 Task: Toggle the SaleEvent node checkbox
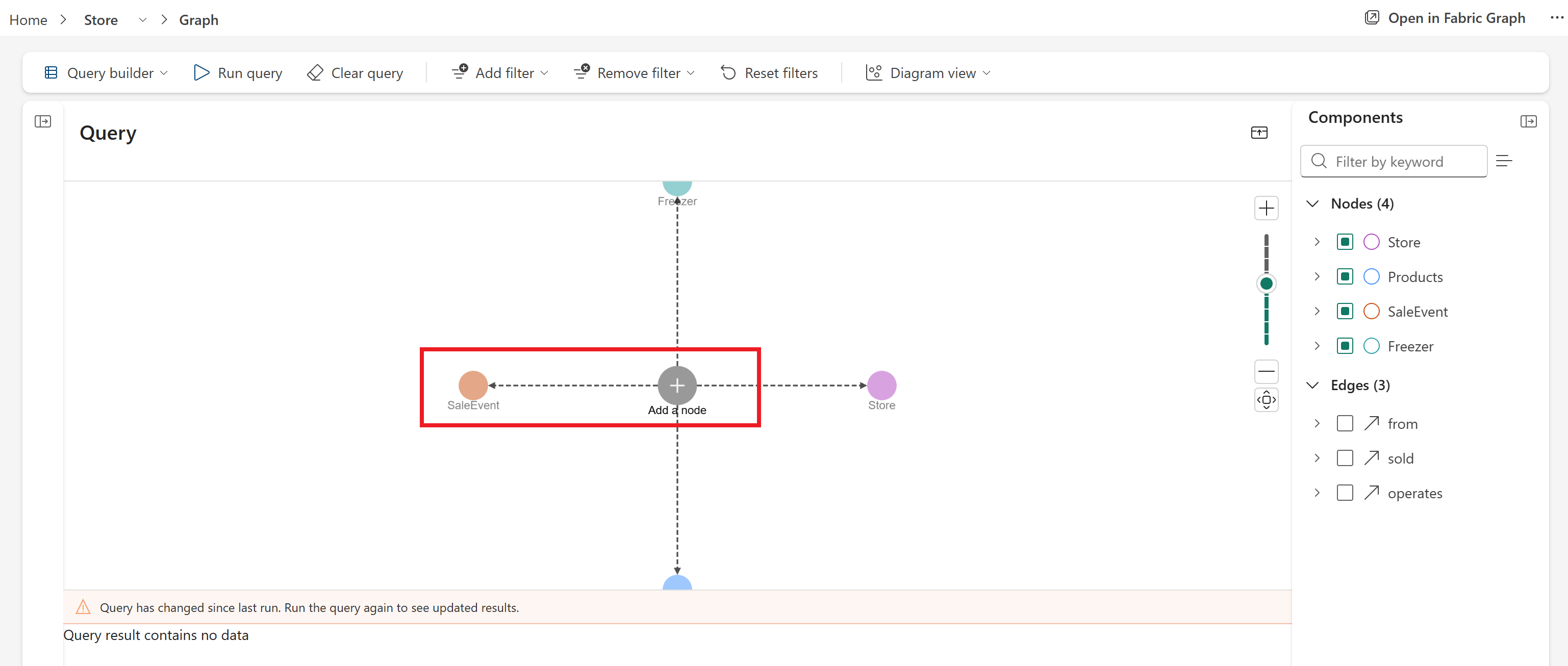point(1345,311)
